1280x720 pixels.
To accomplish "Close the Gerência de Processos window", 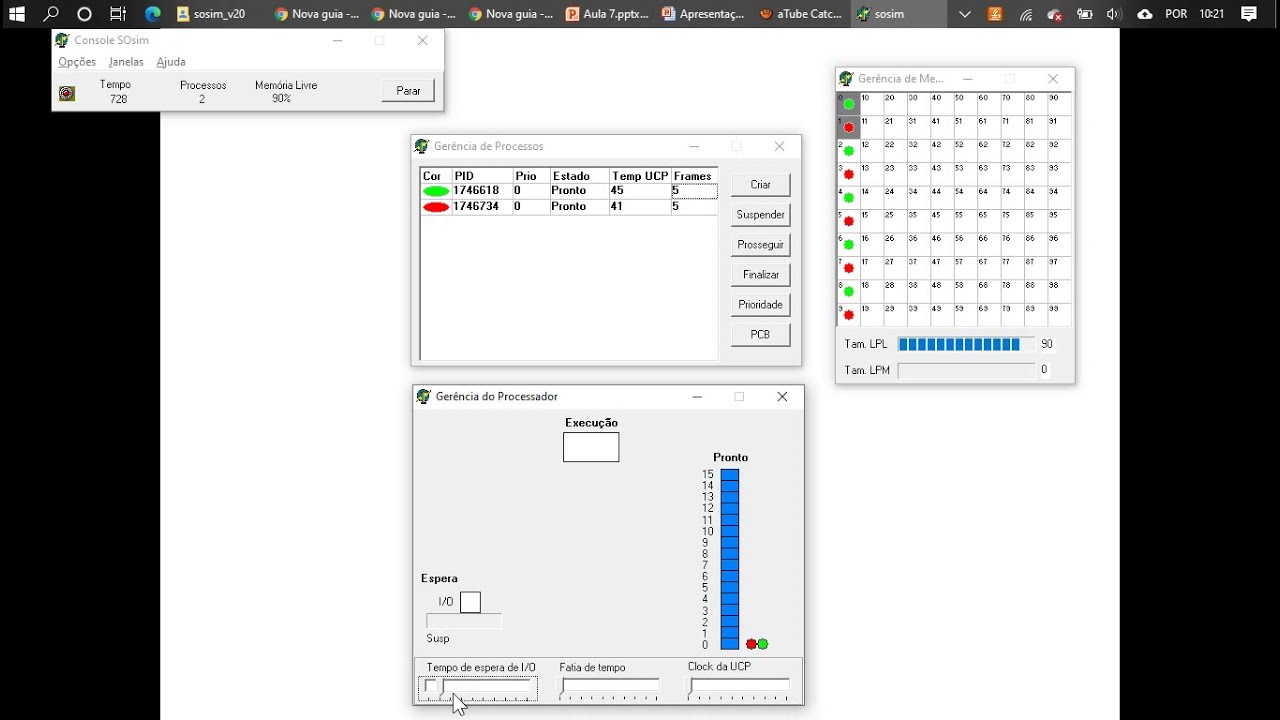I will tap(780, 147).
